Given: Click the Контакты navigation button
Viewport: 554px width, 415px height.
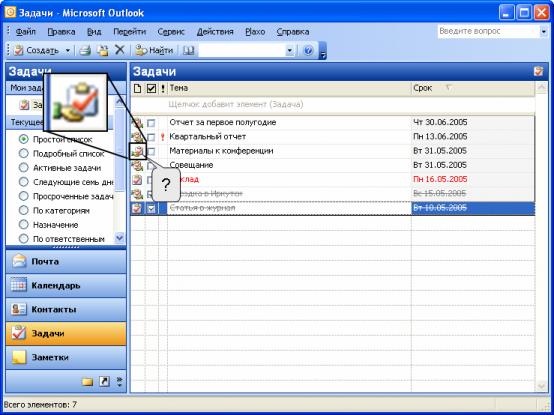Looking at the screenshot, I should [66, 309].
